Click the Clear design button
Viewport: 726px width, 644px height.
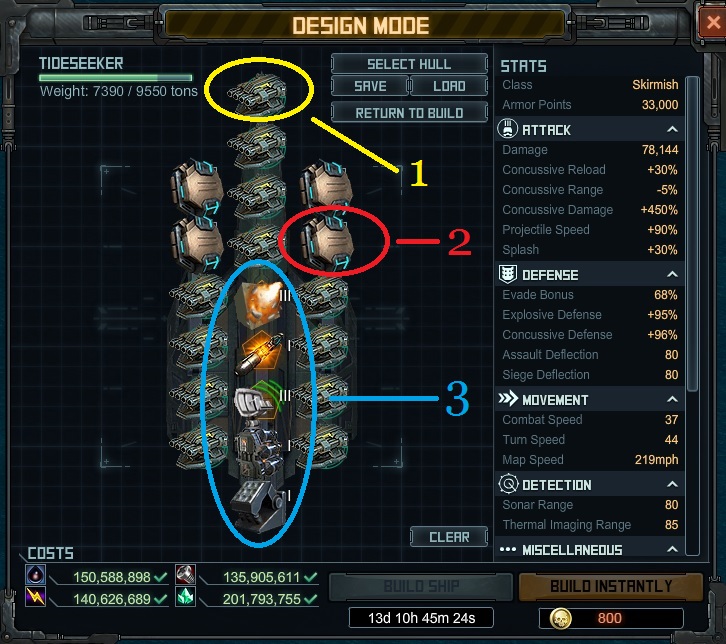point(449,537)
